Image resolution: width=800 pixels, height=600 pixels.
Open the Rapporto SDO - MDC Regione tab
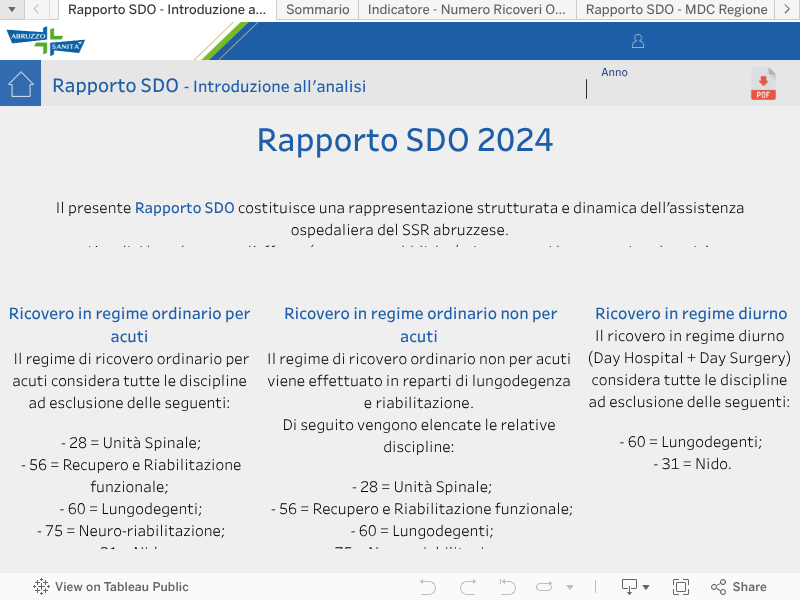tap(676, 9)
